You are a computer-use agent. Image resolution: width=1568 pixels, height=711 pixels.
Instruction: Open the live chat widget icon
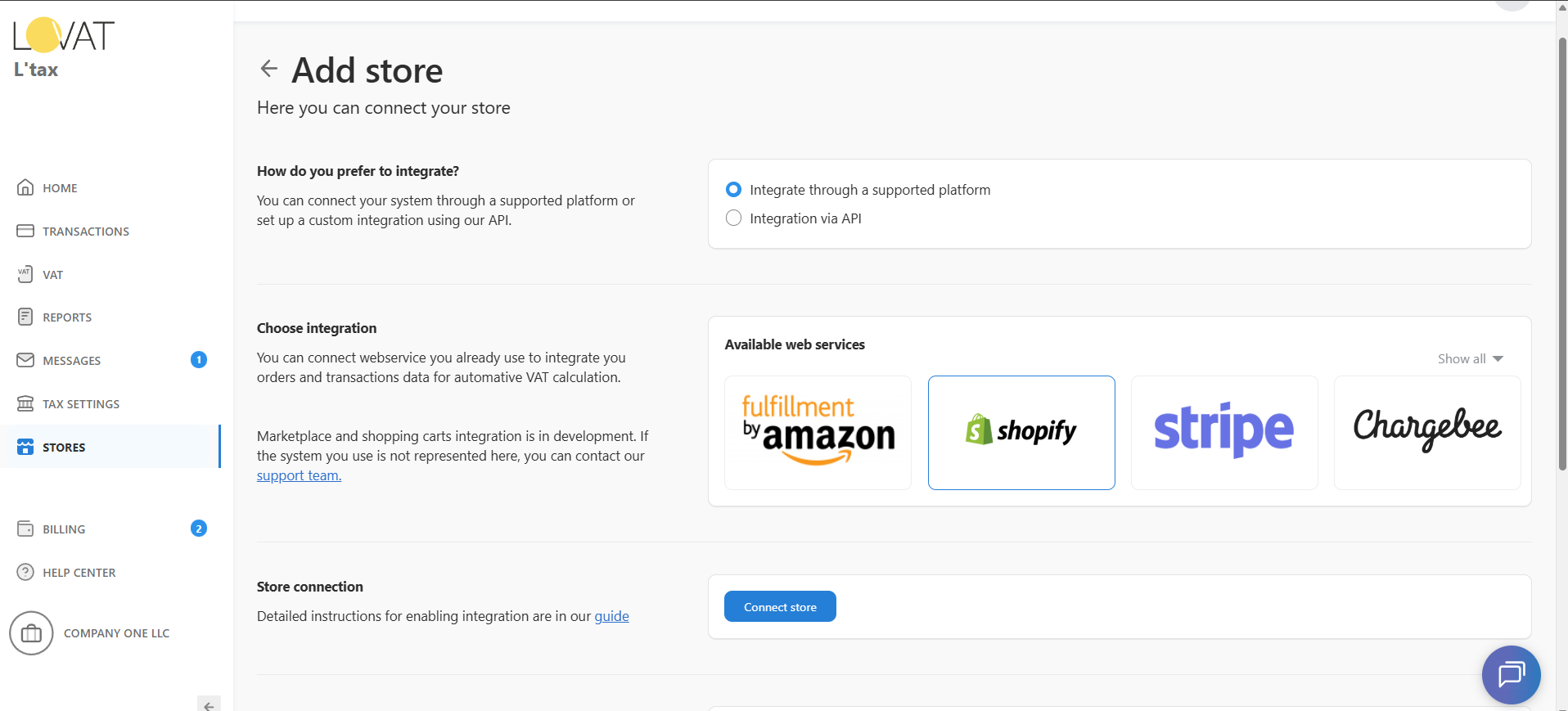[x=1511, y=675]
